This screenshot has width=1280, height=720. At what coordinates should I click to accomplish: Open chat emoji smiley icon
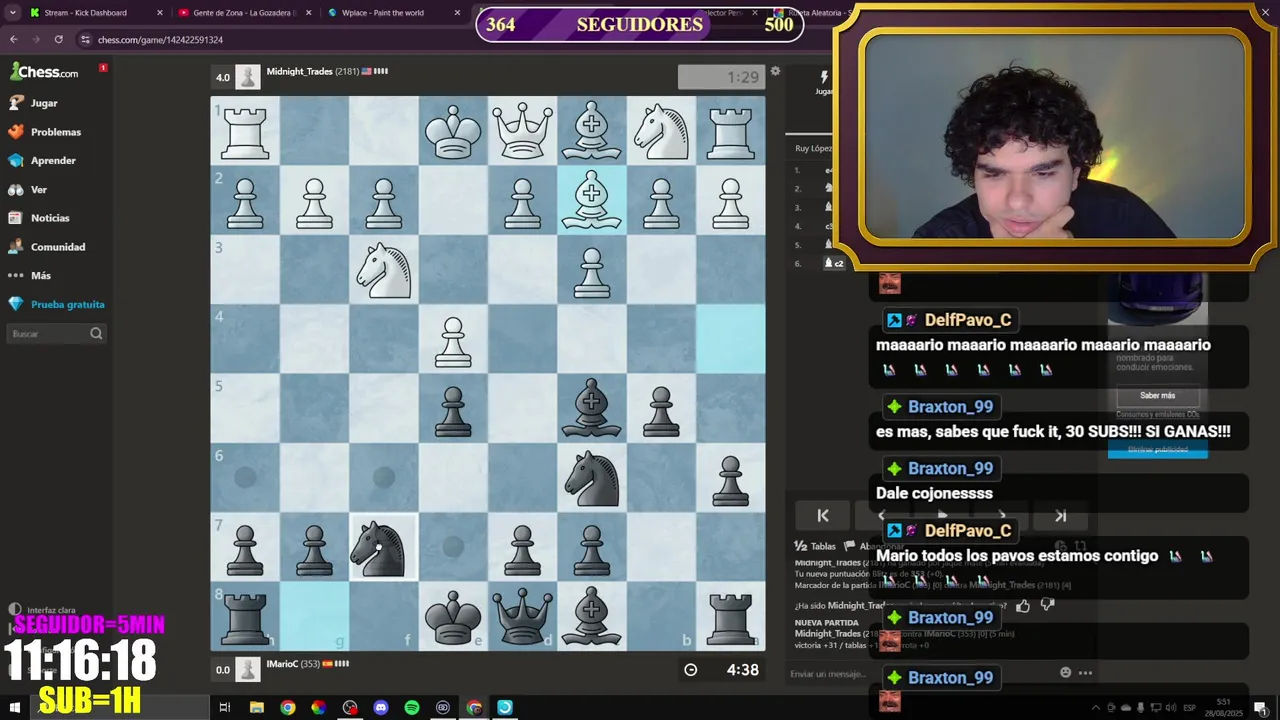tap(1065, 673)
